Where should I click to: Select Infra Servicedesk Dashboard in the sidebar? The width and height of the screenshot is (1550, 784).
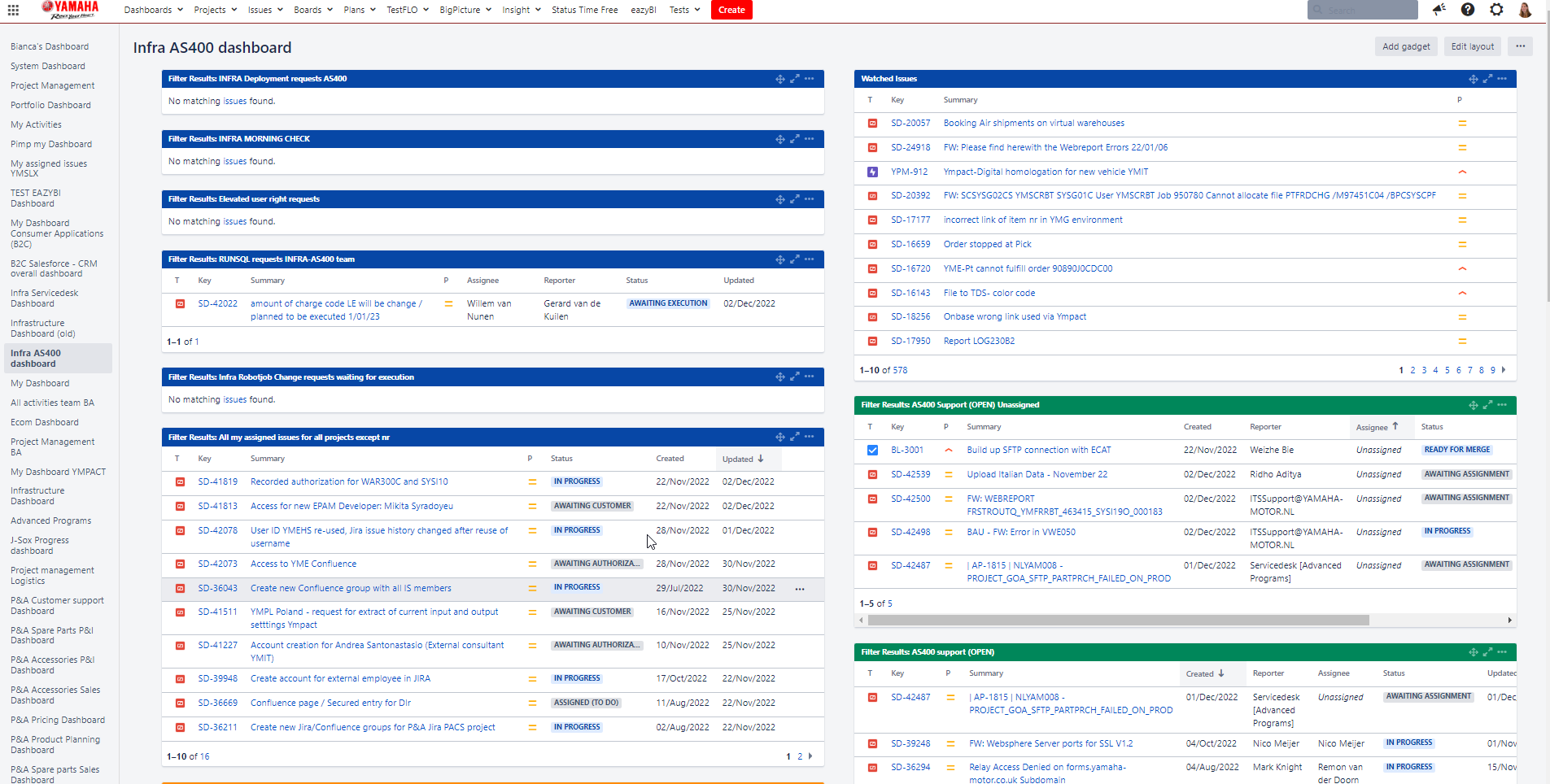(45, 298)
